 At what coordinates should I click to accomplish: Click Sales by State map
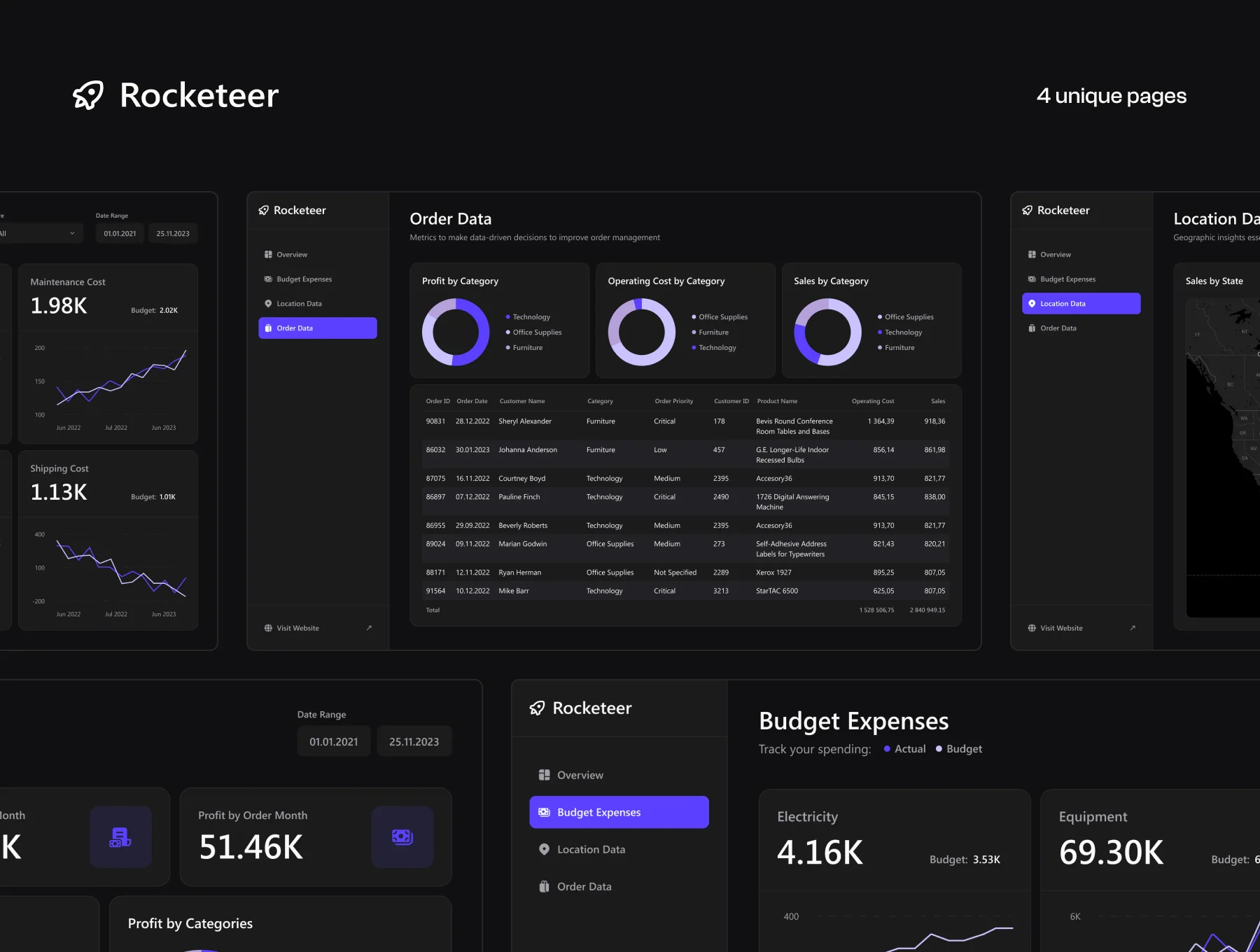[1223, 458]
